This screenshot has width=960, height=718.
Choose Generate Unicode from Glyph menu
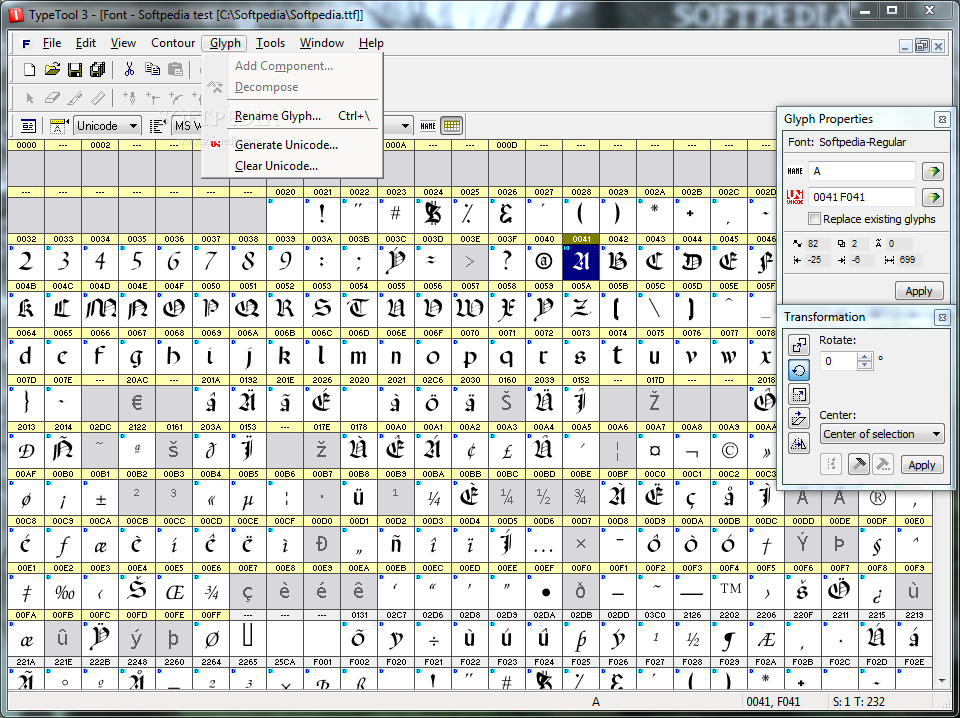point(292,145)
